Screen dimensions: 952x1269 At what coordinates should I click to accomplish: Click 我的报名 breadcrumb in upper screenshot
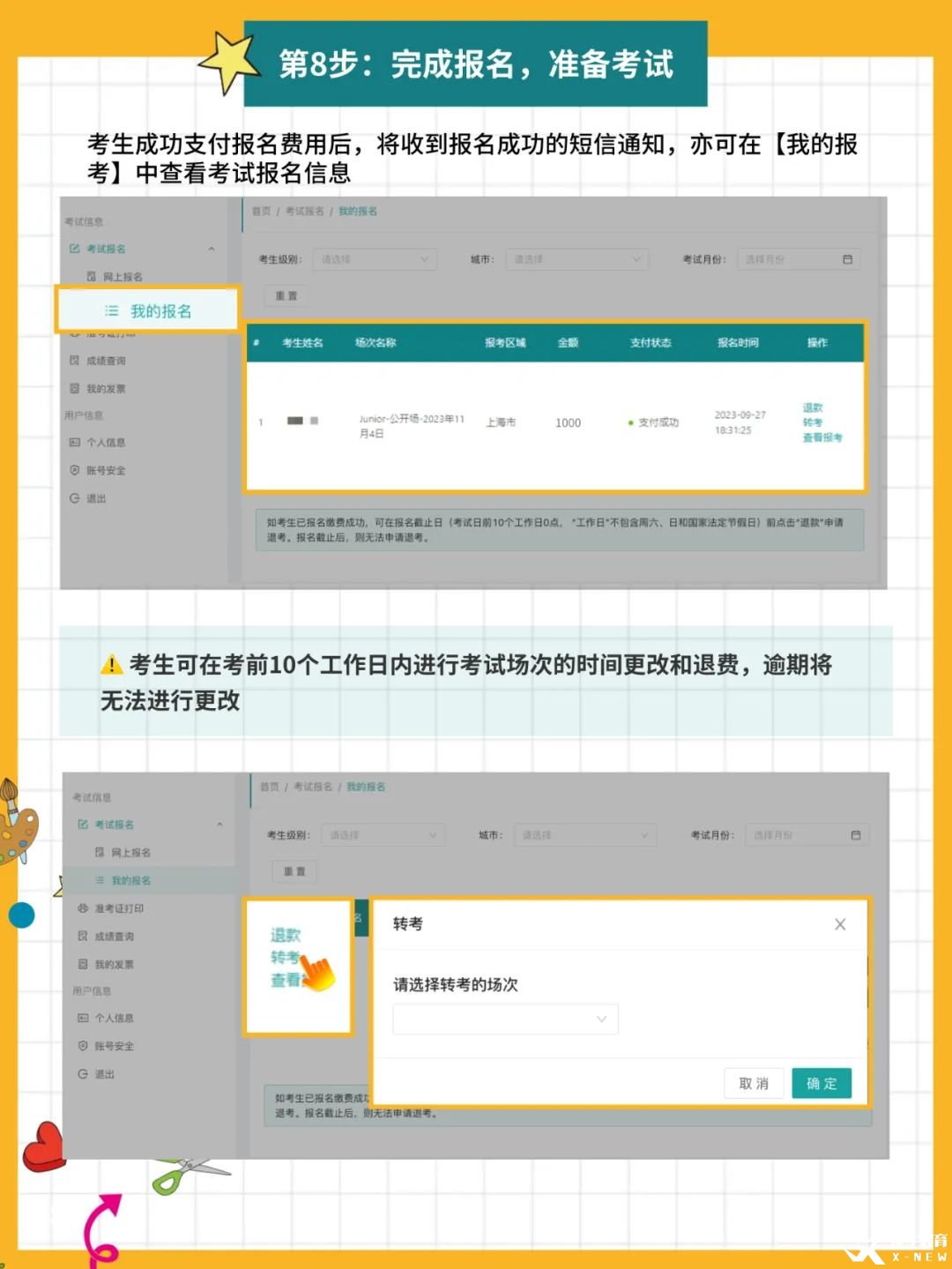pos(358,212)
